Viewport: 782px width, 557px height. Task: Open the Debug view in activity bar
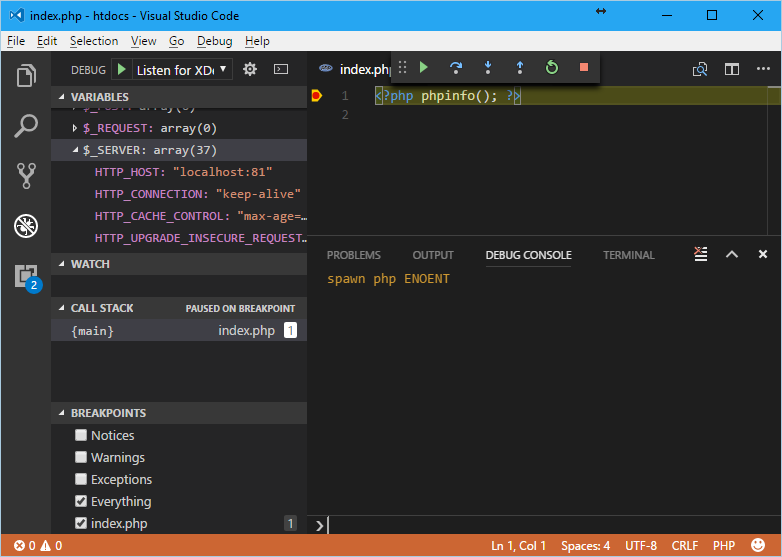26,226
